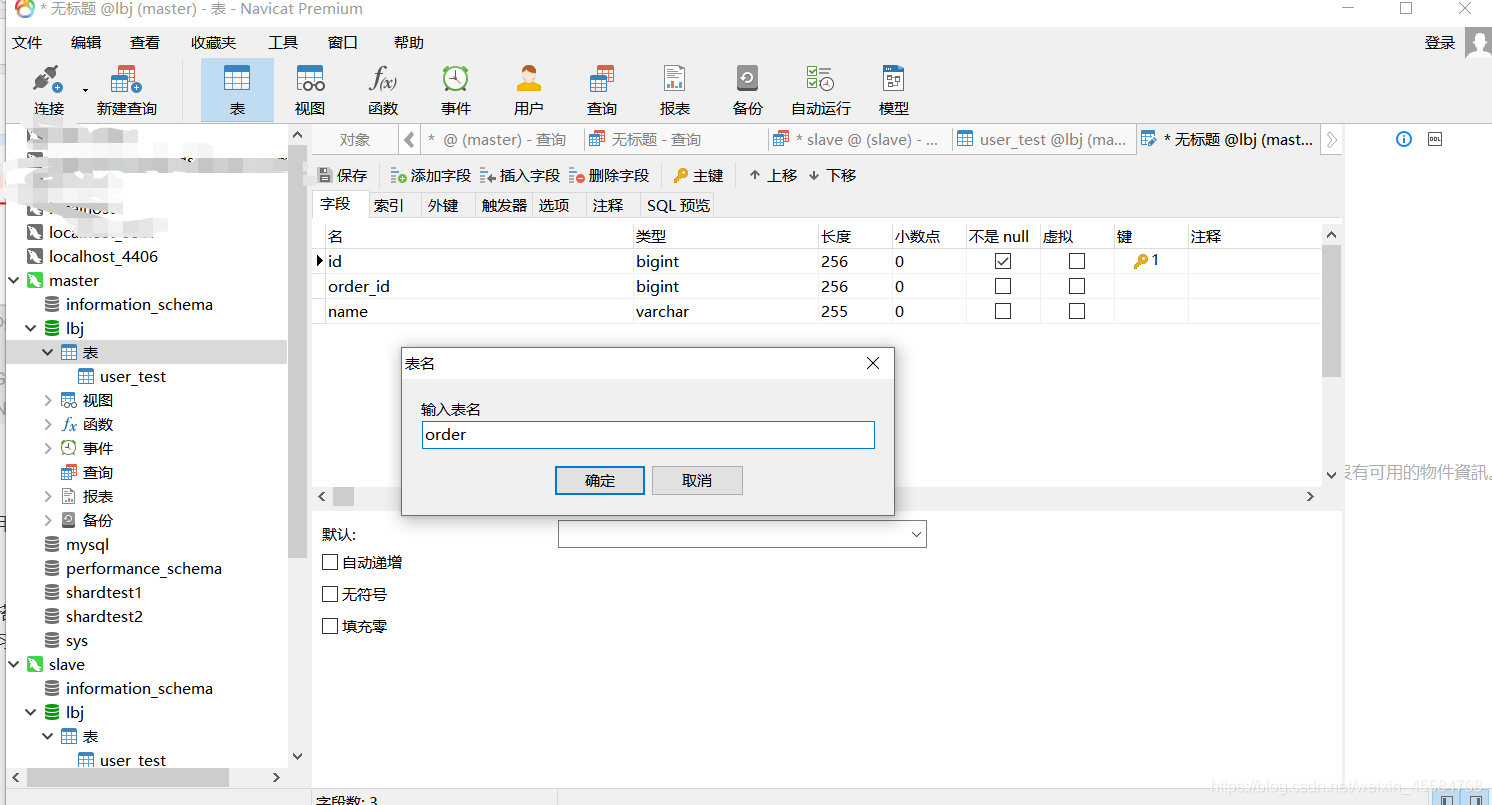This screenshot has width=1492, height=805.
Task: Open the 编辑 menu
Action: 86,43
